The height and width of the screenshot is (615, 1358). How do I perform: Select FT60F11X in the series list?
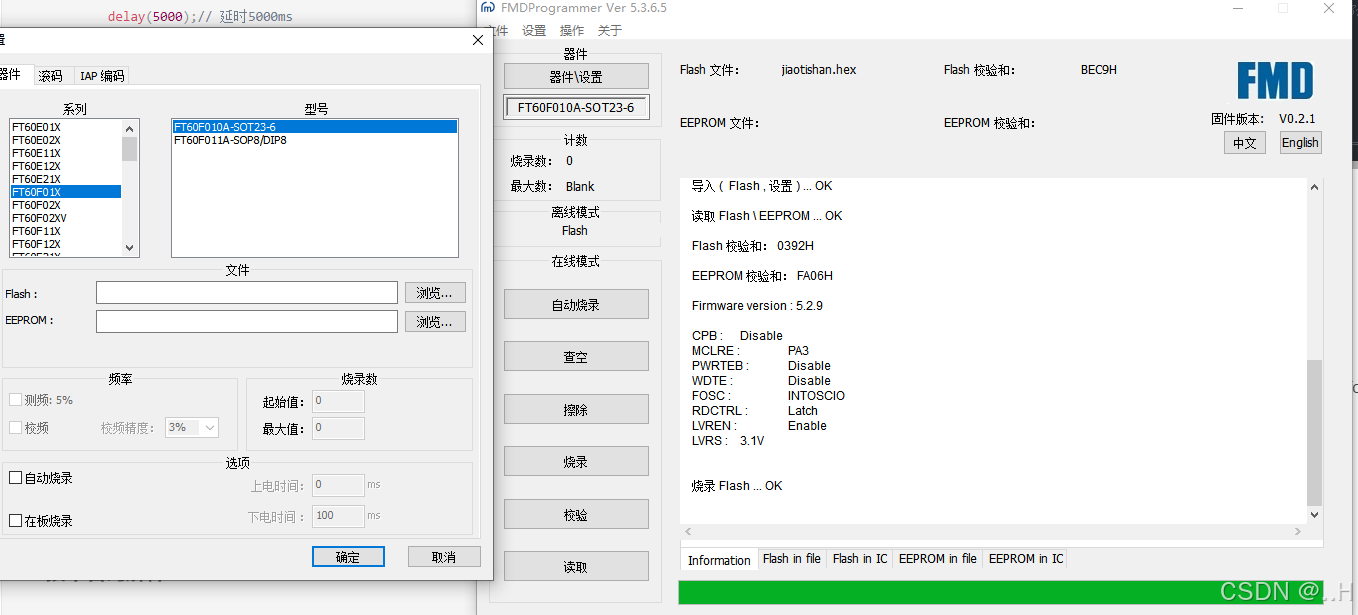(x=65, y=231)
